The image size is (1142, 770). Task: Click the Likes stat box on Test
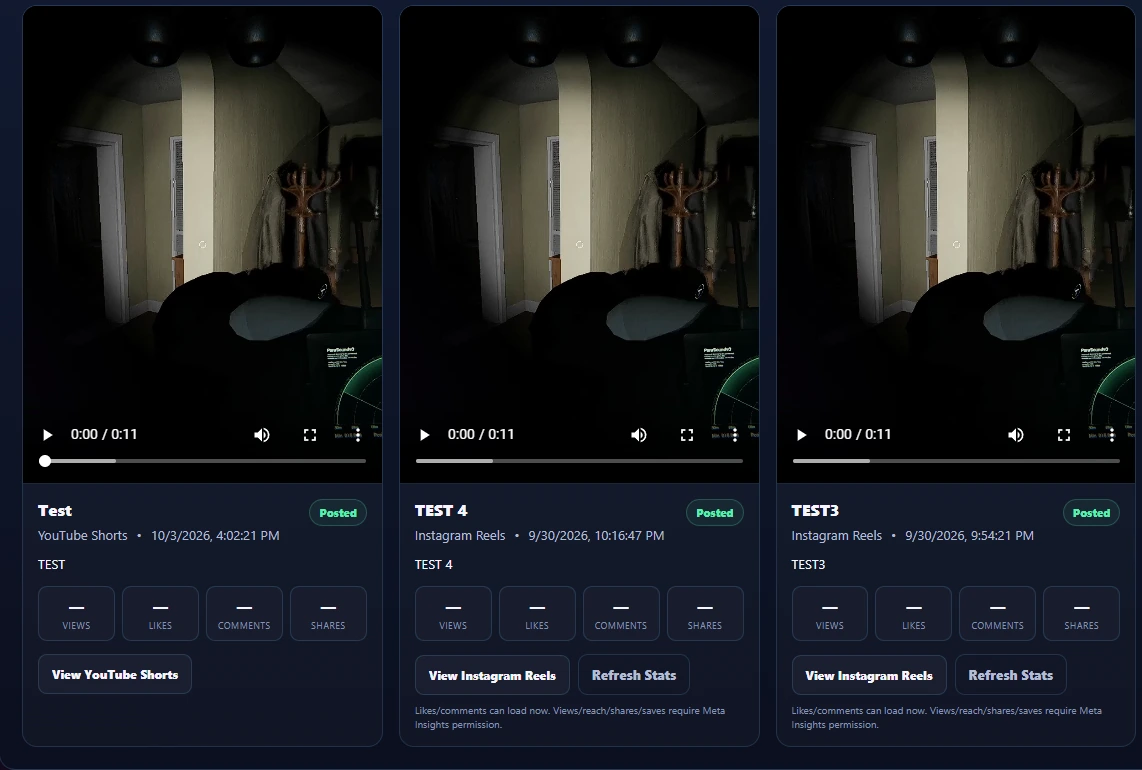click(160, 613)
